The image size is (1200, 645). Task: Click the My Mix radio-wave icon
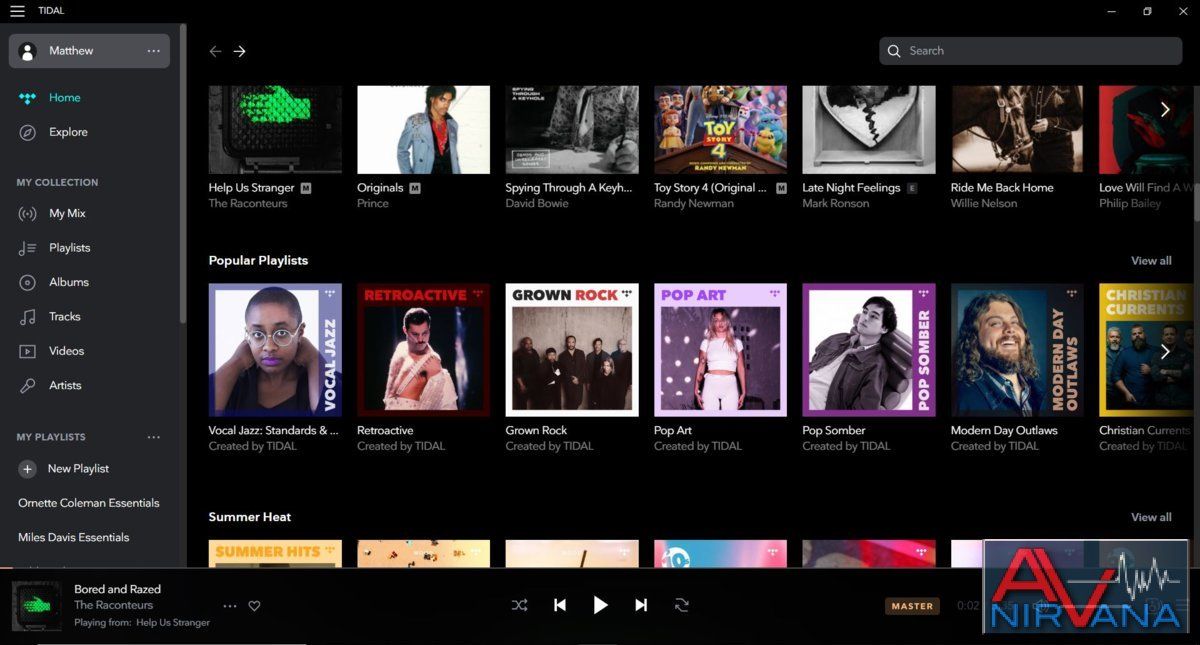pyautogui.click(x=28, y=214)
